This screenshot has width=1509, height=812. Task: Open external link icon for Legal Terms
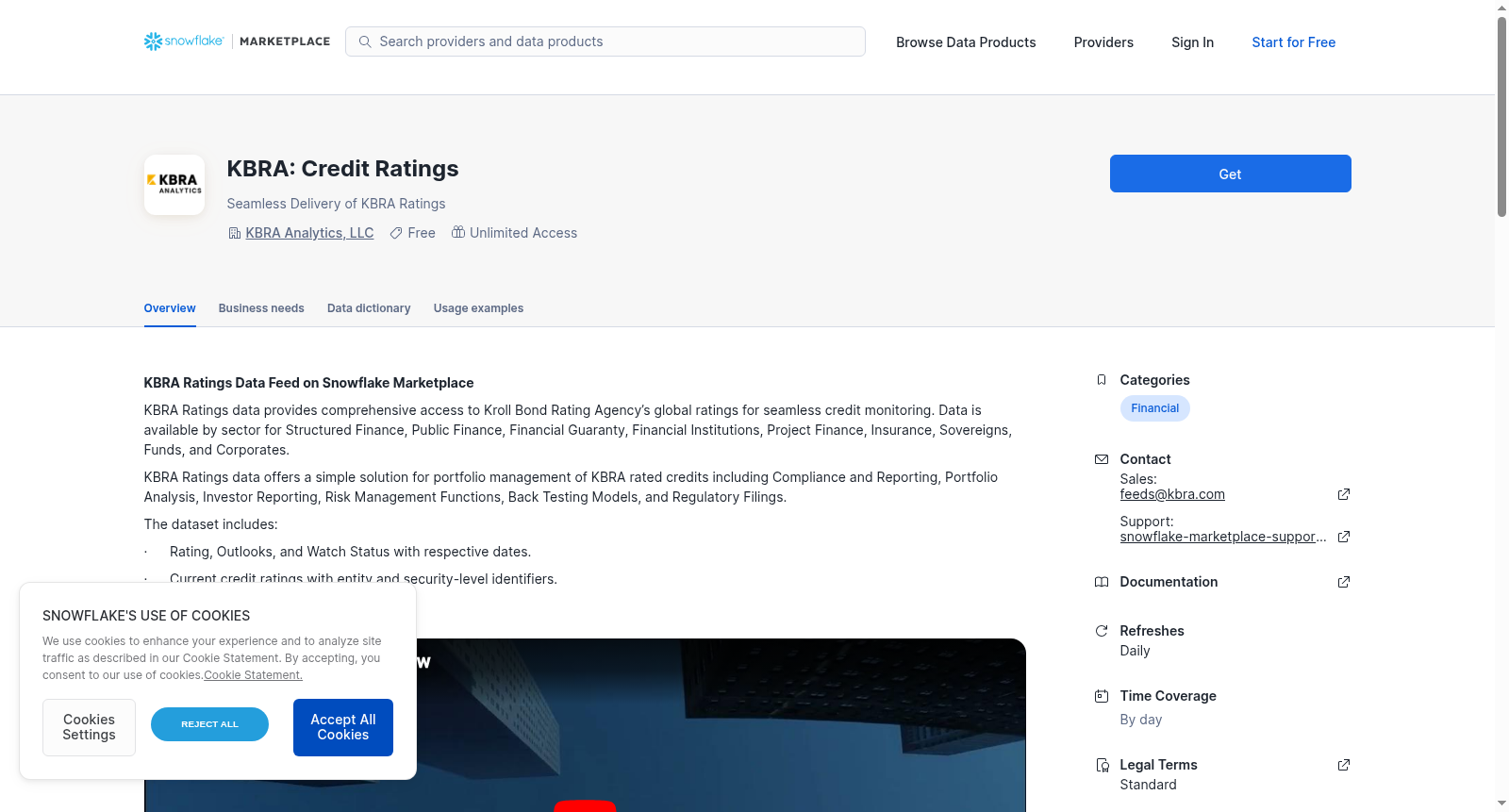pos(1344,765)
